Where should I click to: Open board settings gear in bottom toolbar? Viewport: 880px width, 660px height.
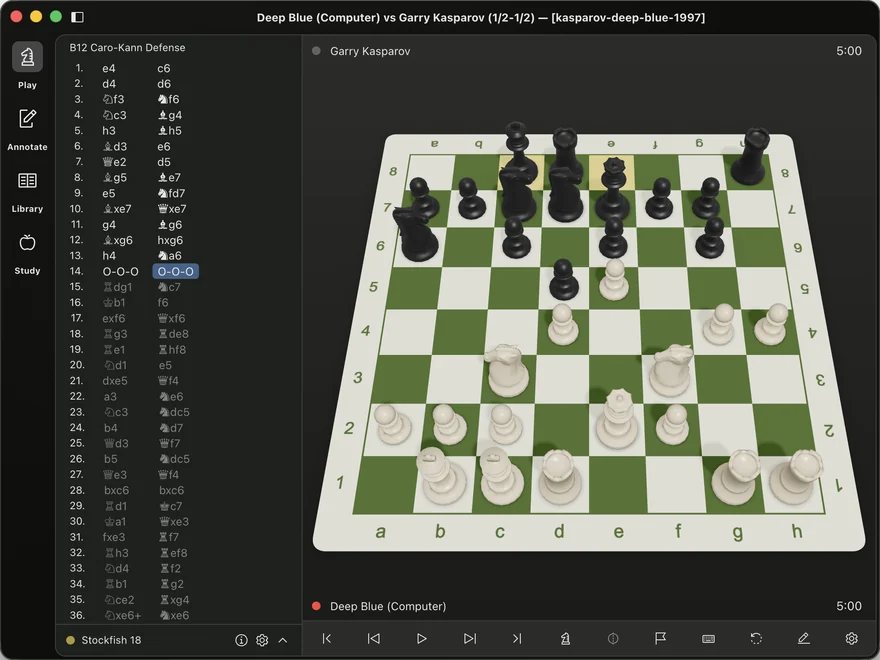tap(851, 638)
